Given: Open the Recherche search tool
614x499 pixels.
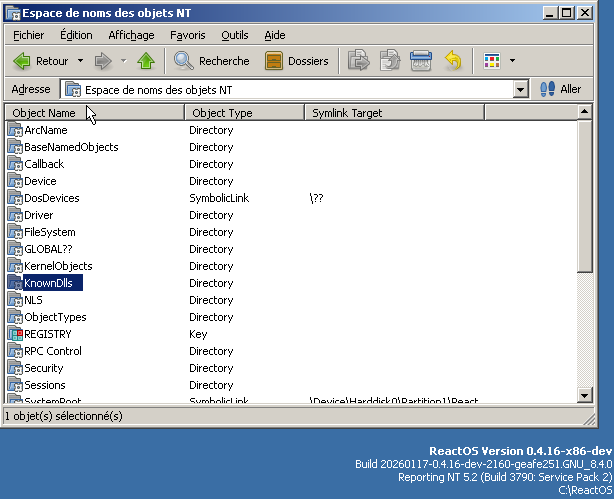Looking at the screenshot, I should 212,61.
